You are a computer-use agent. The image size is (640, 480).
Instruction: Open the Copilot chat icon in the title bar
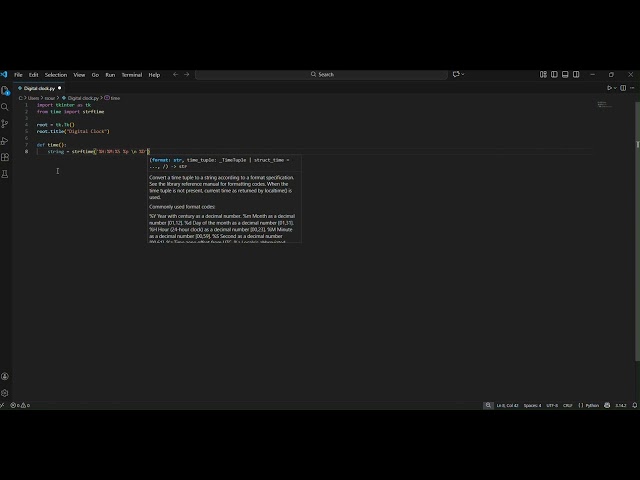(x=456, y=74)
